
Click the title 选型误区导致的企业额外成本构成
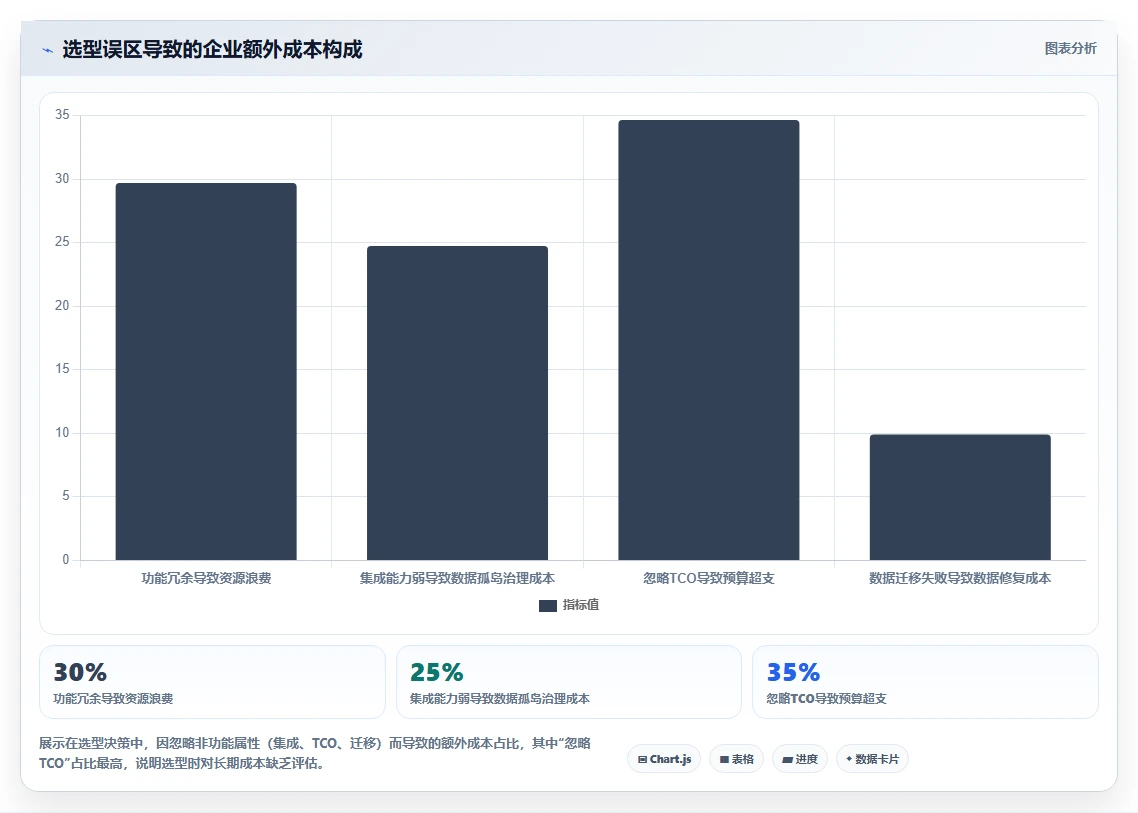(x=212, y=49)
